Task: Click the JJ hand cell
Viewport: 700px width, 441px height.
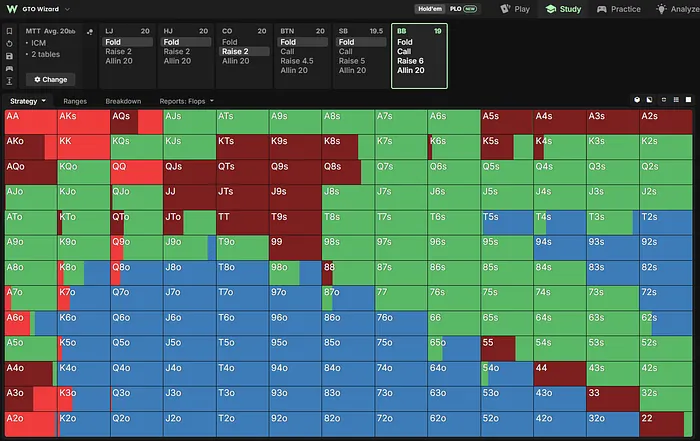Action: pos(190,198)
